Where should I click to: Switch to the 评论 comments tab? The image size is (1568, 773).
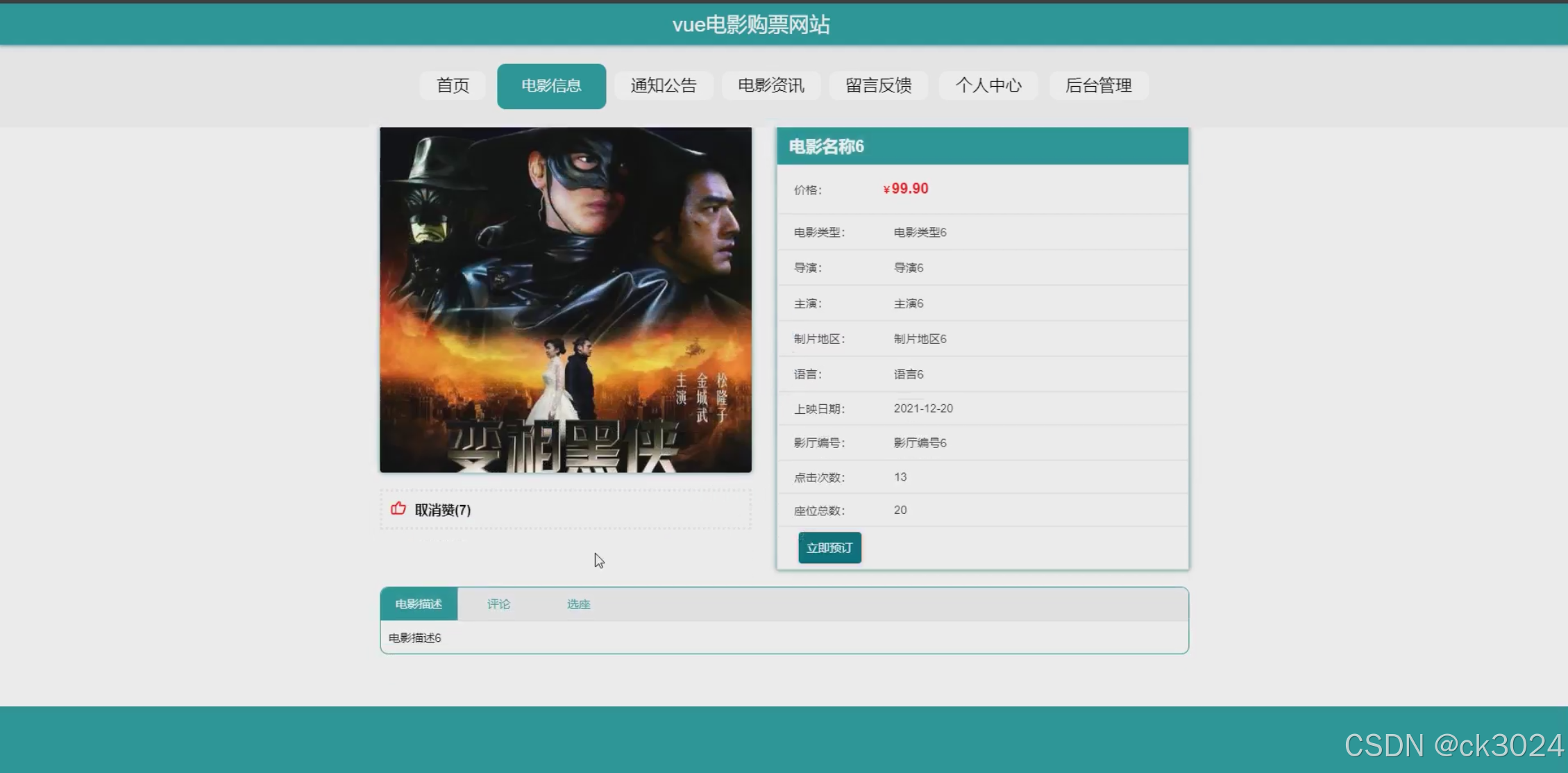(498, 604)
